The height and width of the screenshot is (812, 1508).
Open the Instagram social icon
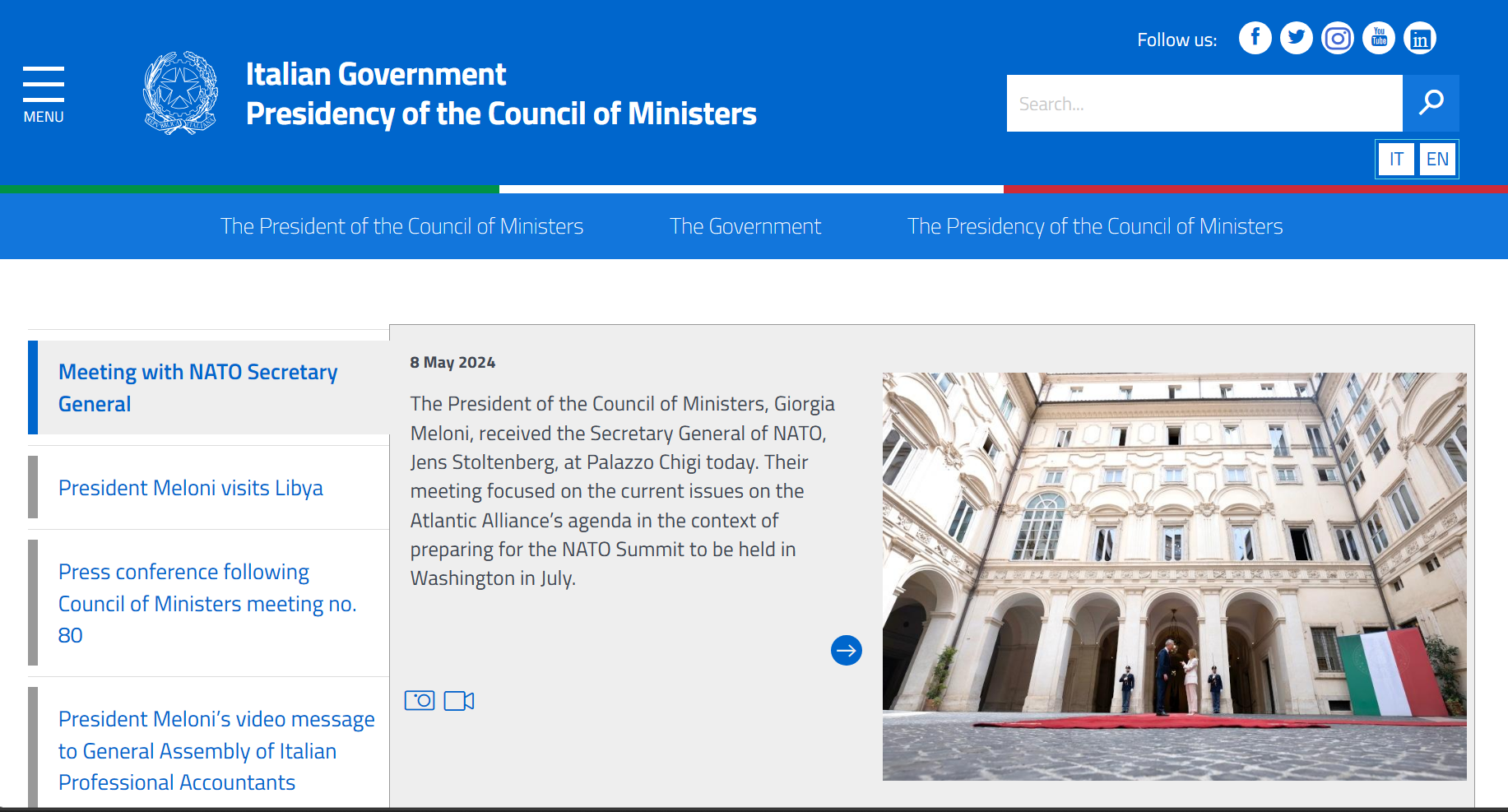click(x=1337, y=38)
